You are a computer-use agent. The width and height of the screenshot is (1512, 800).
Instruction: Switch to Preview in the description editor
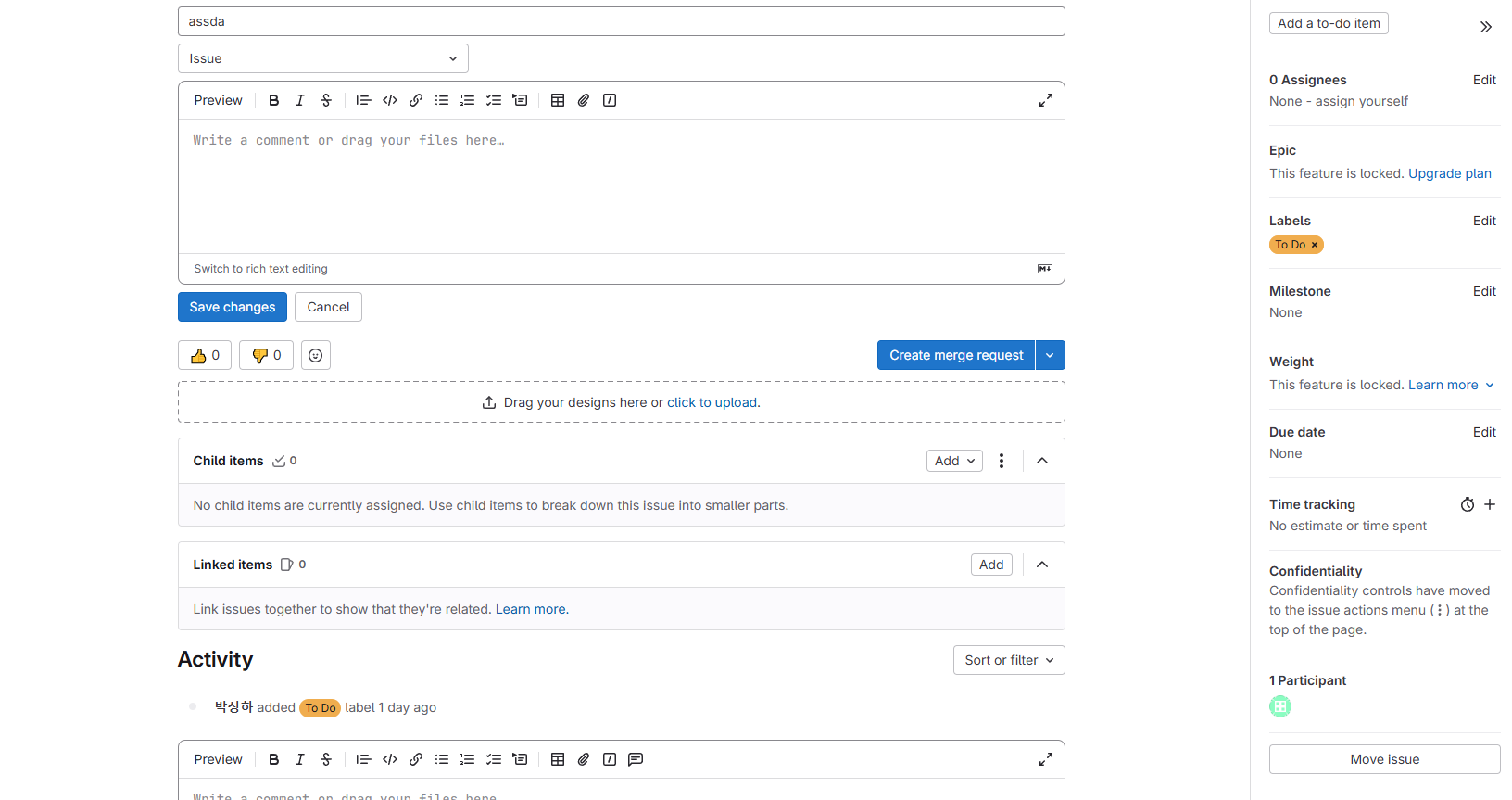219,100
